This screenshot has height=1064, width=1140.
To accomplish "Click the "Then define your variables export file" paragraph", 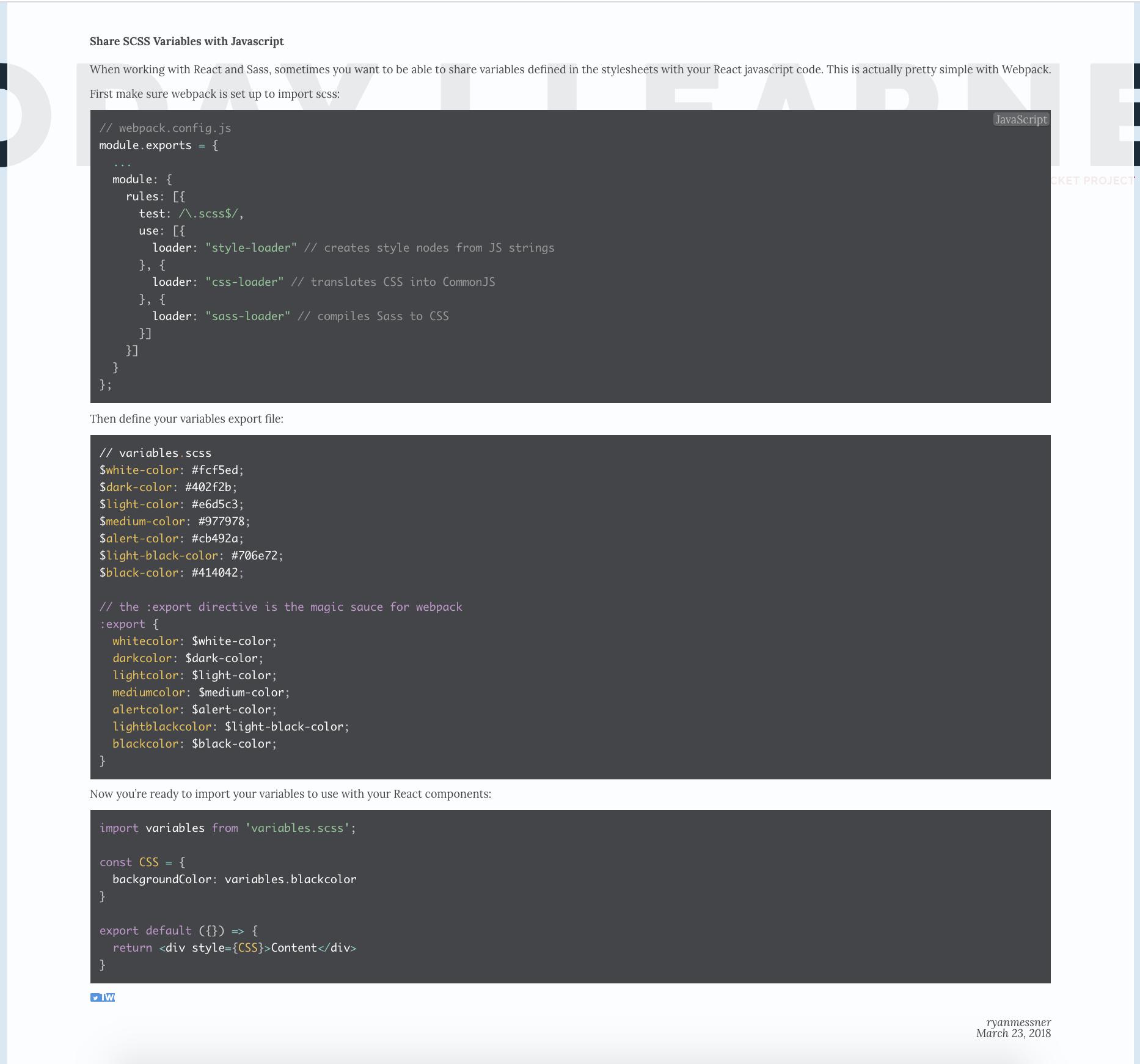I will pos(186,419).
